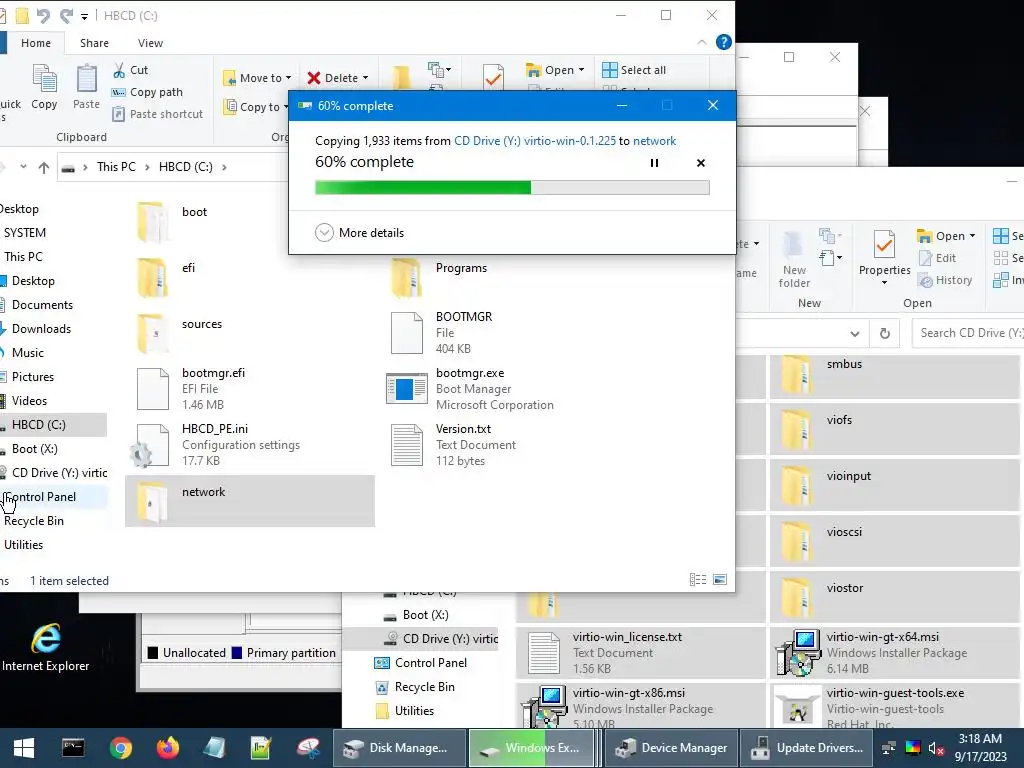Click the green copy progress bar

512,188
